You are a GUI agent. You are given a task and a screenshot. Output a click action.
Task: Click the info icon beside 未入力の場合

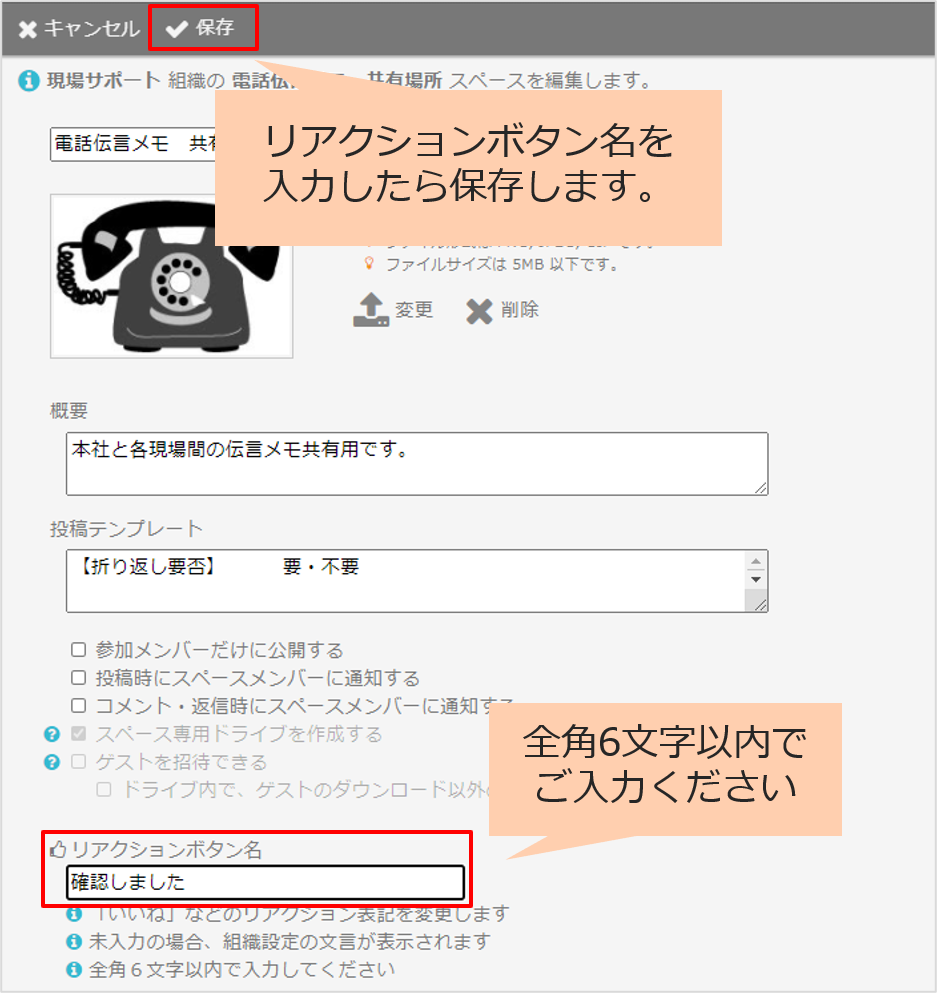74,942
